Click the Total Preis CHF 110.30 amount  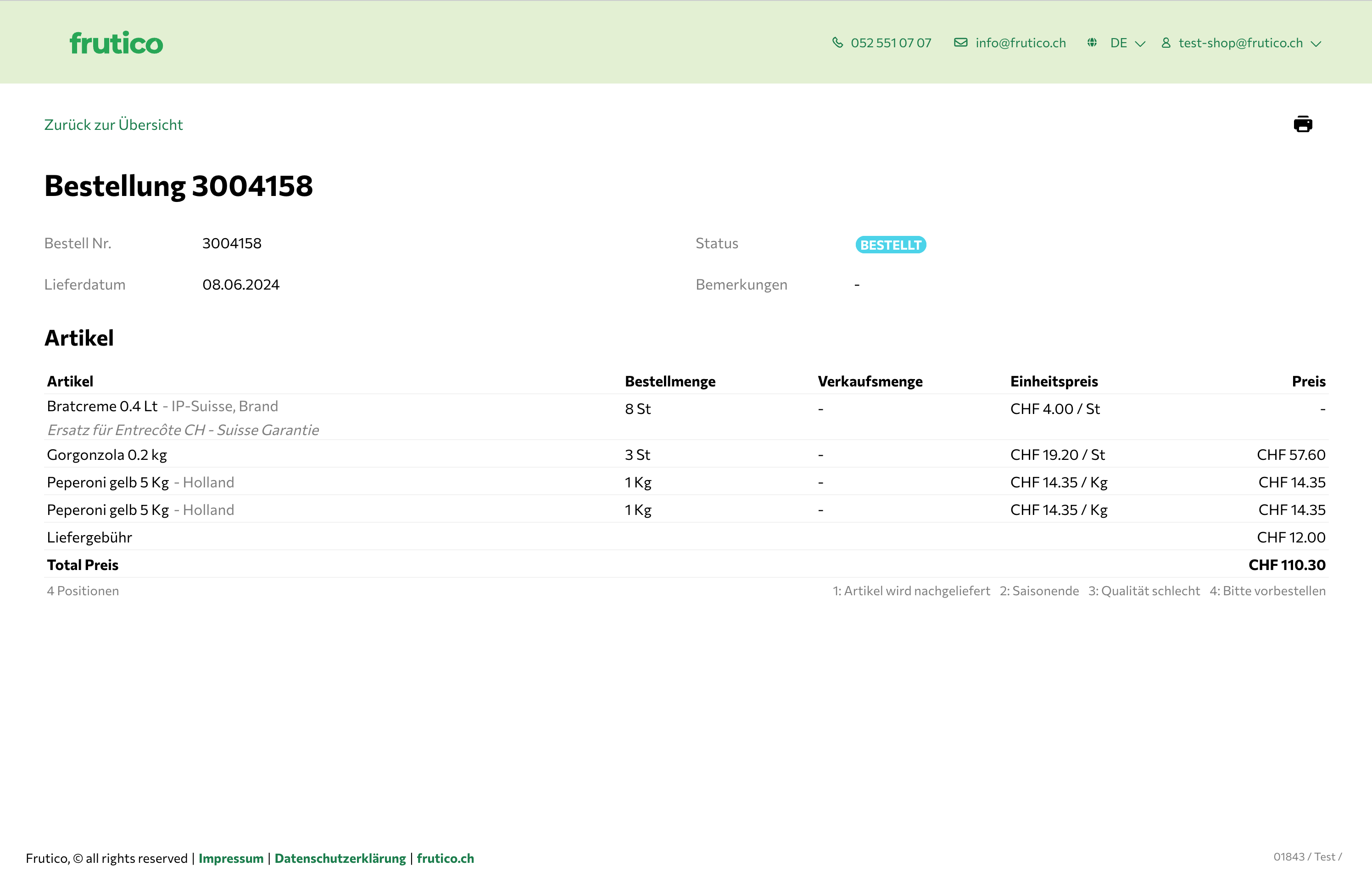1287,565
